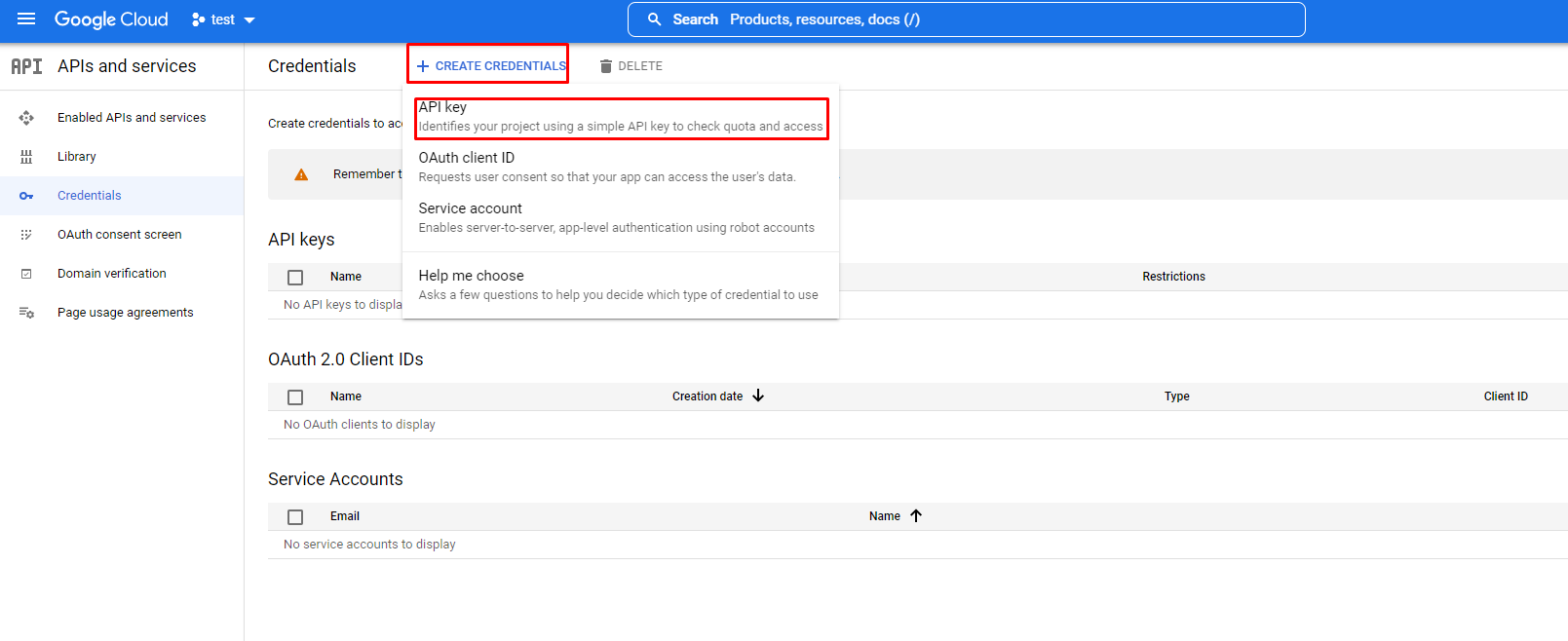Select Help me choose option
Viewport: 1568px width, 641px height.
click(621, 285)
